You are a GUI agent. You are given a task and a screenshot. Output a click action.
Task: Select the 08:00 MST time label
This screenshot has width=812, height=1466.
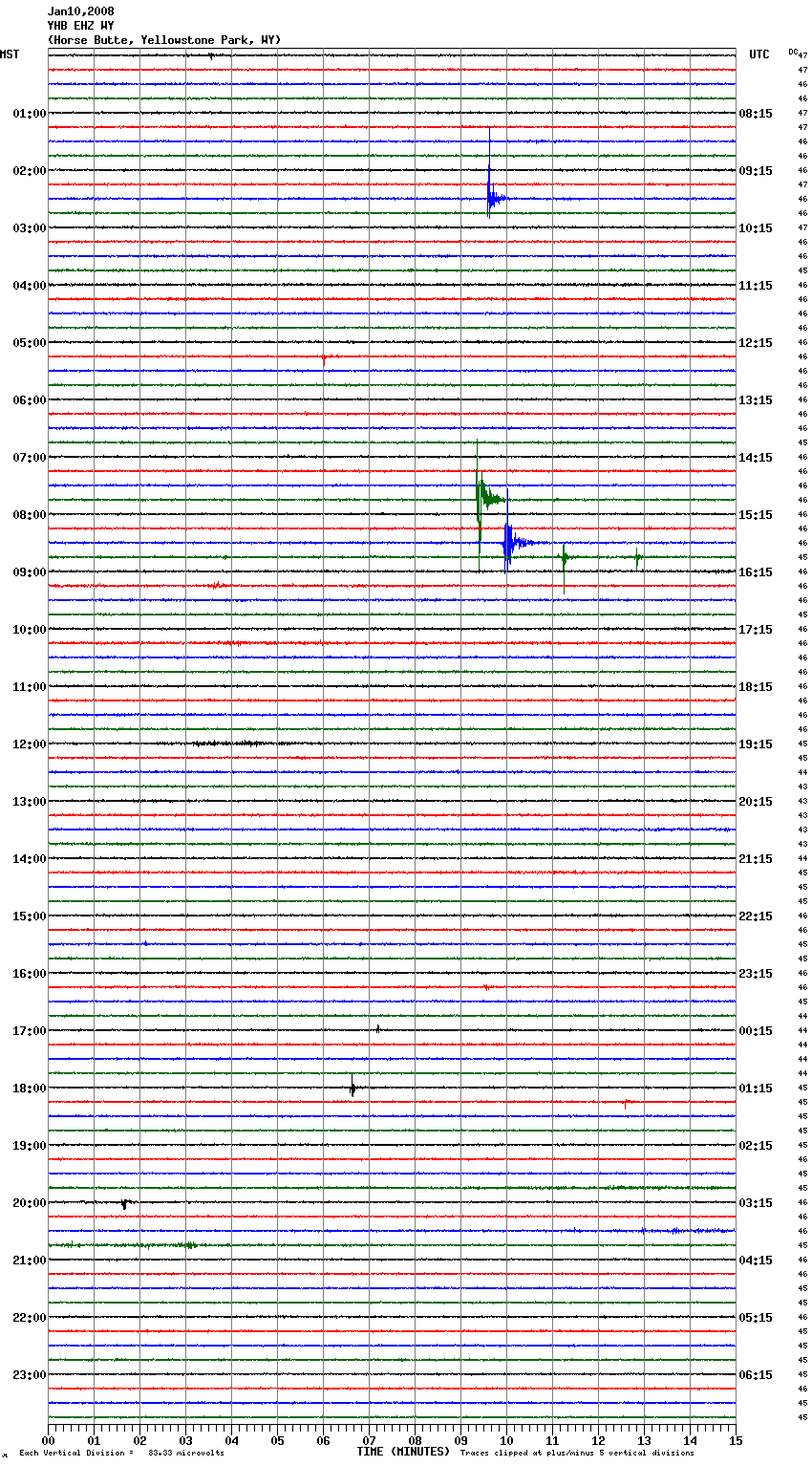coord(30,515)
